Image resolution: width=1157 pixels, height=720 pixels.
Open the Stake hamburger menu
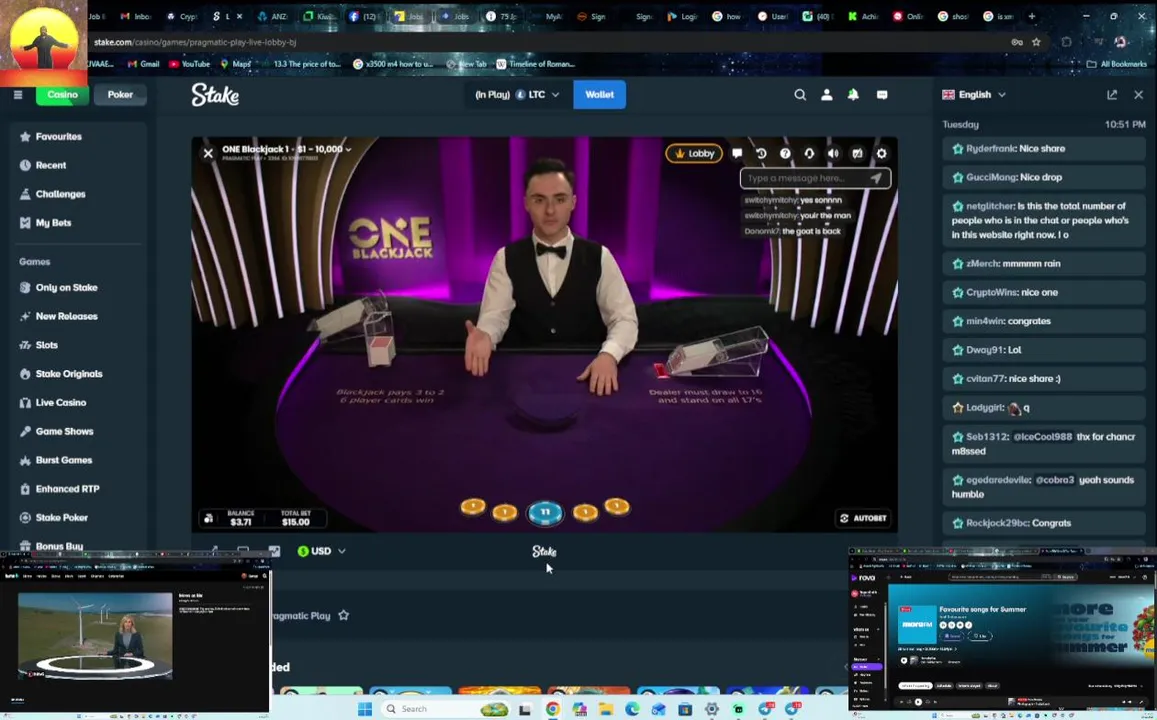click(18, 94)
